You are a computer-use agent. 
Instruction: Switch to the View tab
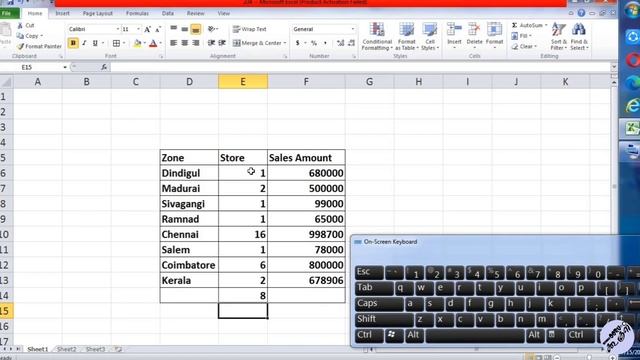point(224,13)
